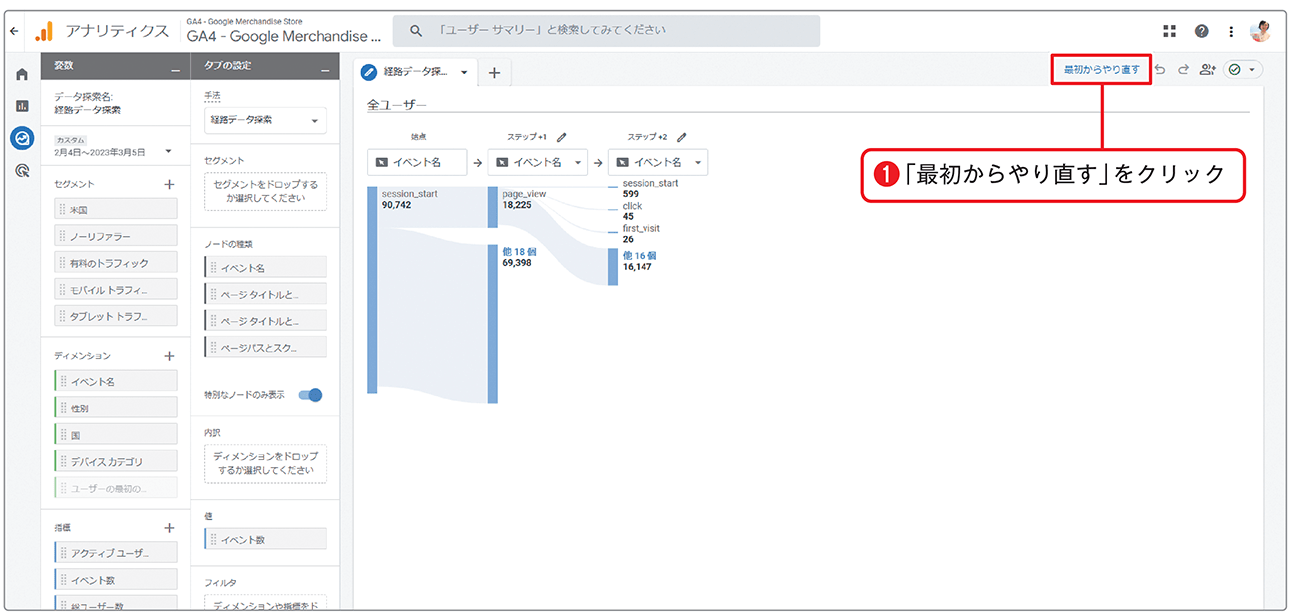
Task: Minimize the 変数 panel
Action: click(x=176, y=69)
